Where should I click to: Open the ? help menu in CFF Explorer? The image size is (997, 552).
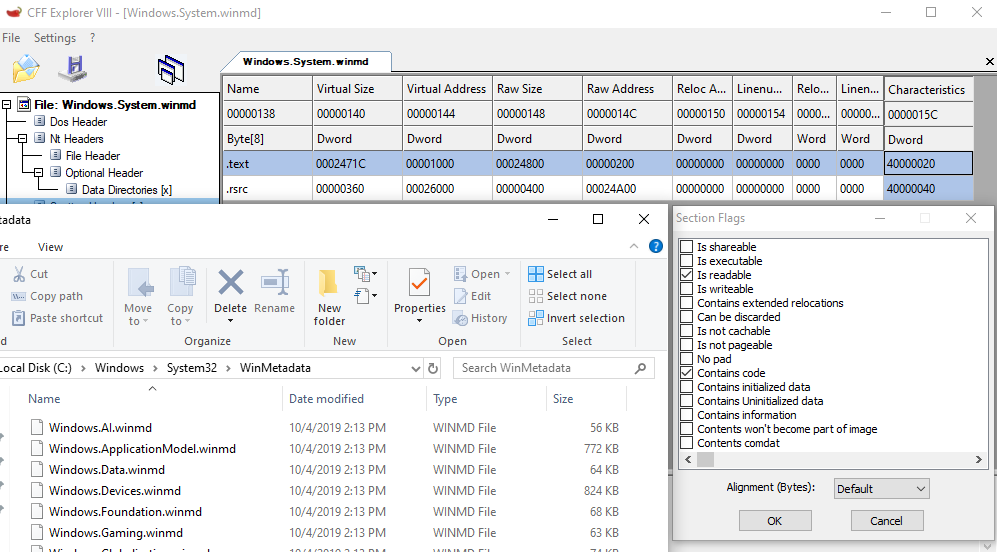92,38
